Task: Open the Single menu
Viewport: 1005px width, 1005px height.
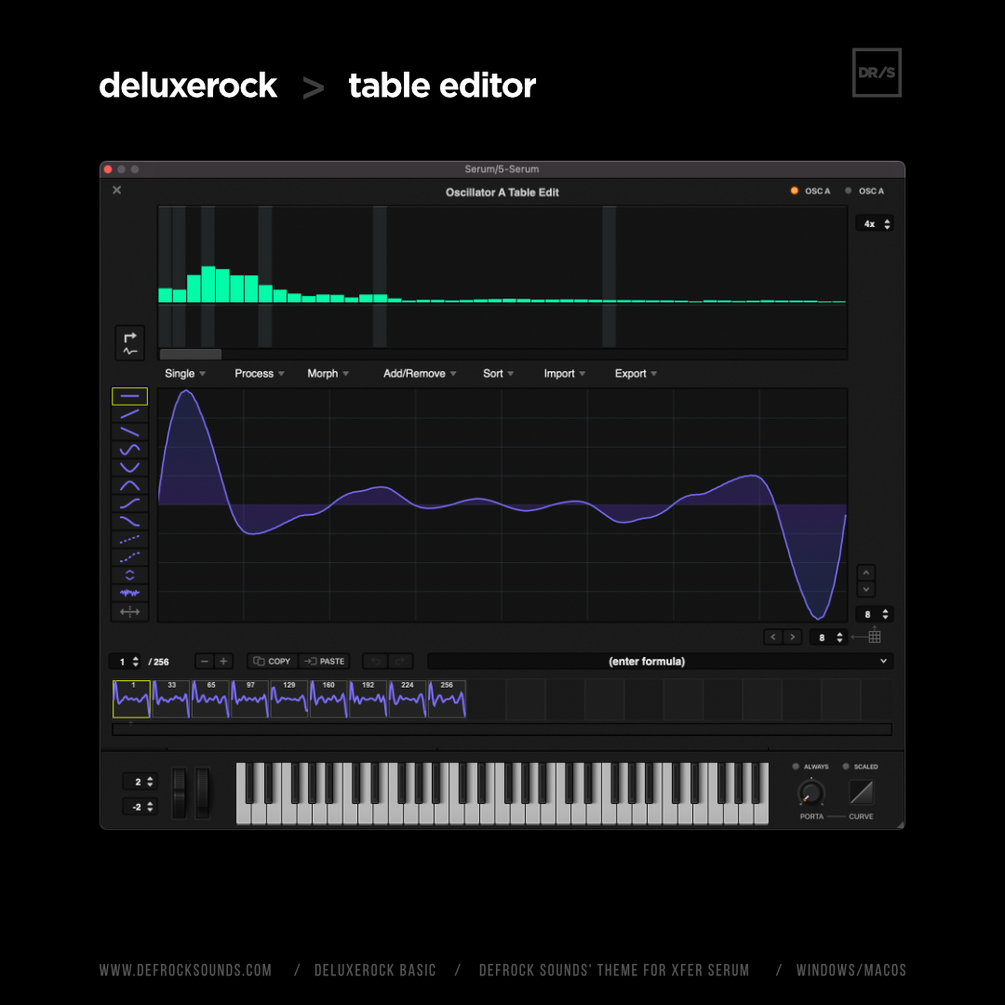Action: click(185, 373)
